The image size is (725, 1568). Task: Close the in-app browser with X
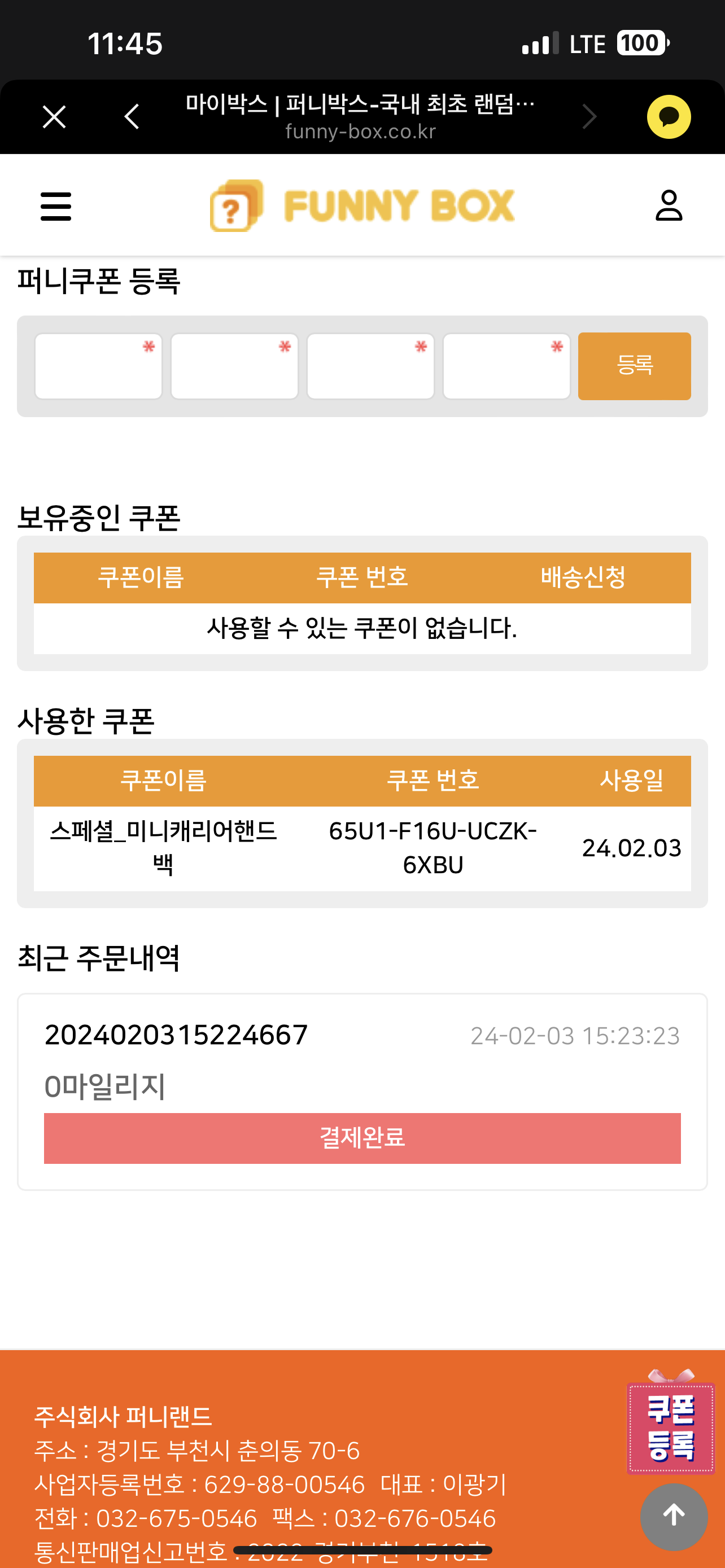54,117
